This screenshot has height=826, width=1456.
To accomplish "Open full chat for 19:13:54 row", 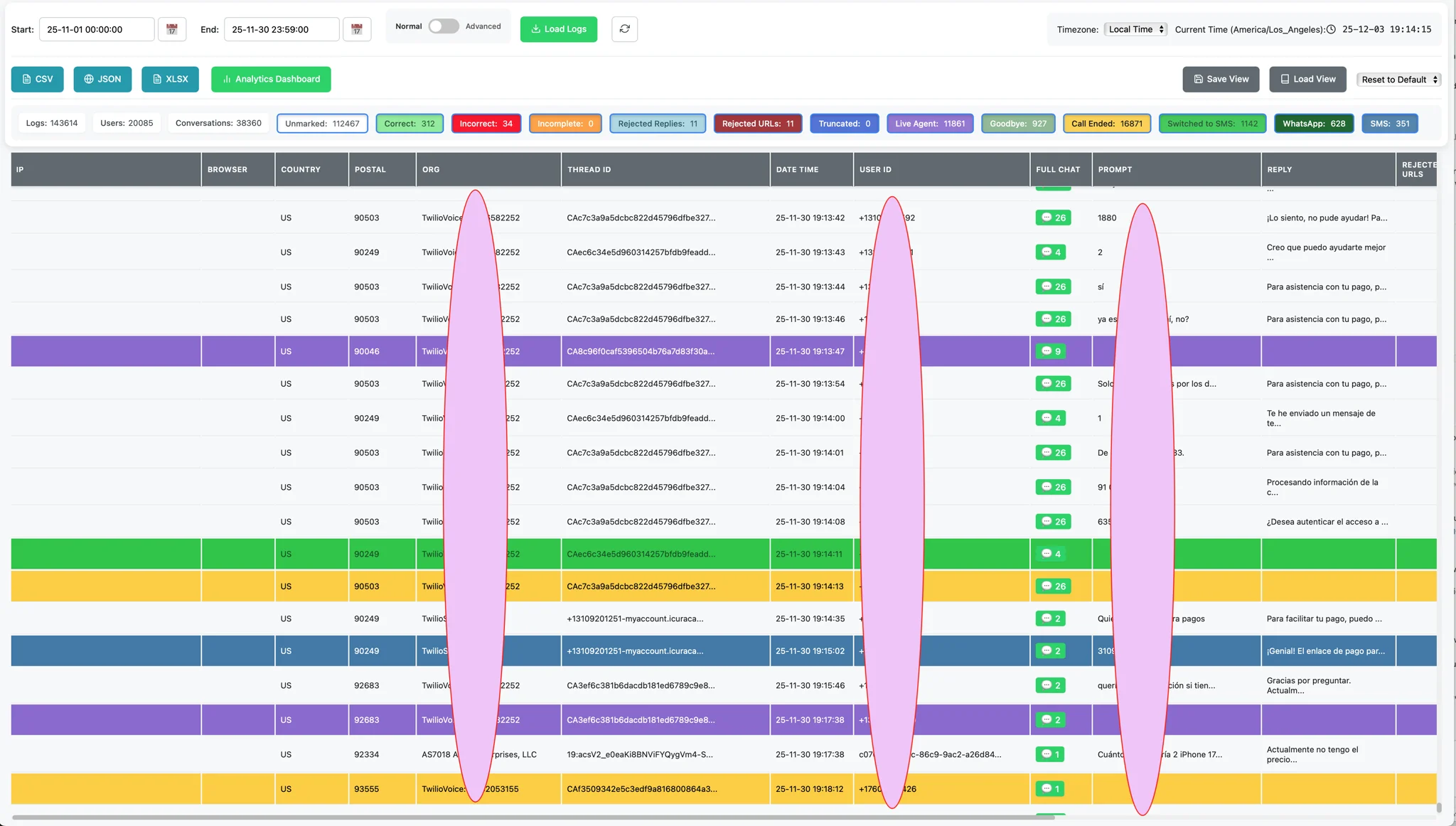I will click(x=1053, y=384).
